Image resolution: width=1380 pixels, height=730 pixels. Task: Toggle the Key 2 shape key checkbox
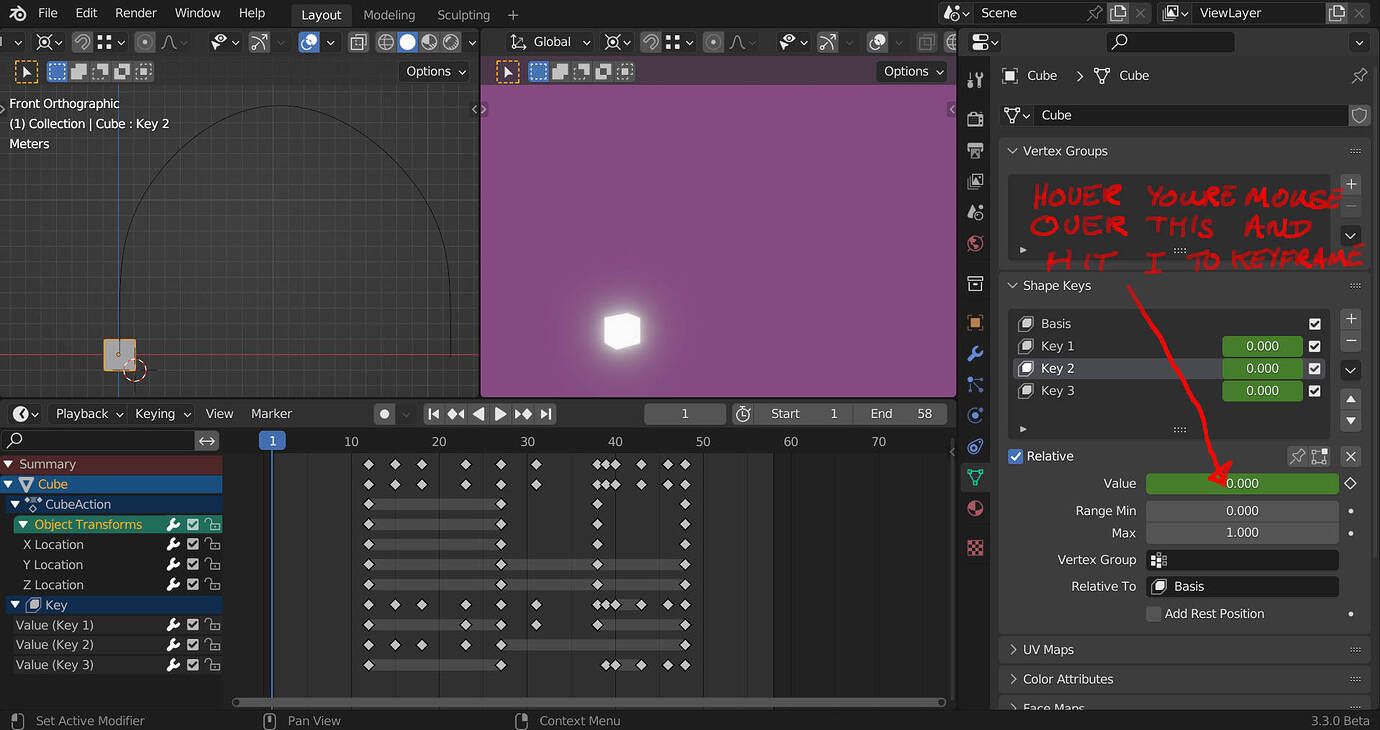click(1315, 369)
